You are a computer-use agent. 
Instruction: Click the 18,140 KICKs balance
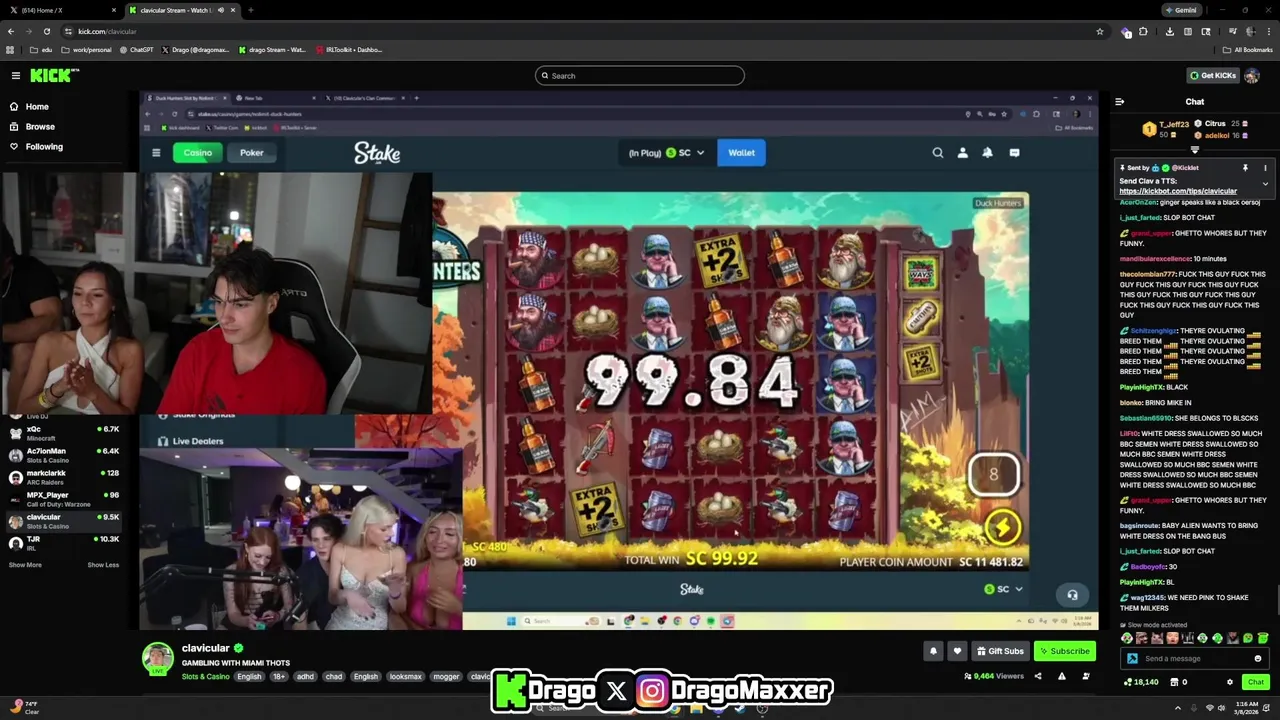tap(1141, 682)
